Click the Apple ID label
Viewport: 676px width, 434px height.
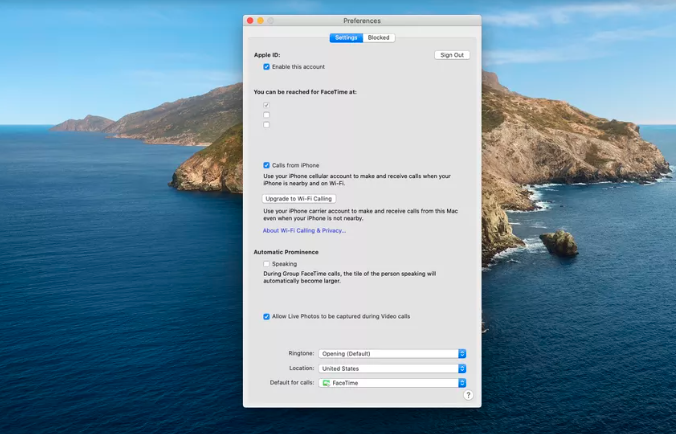click(267, 55)
